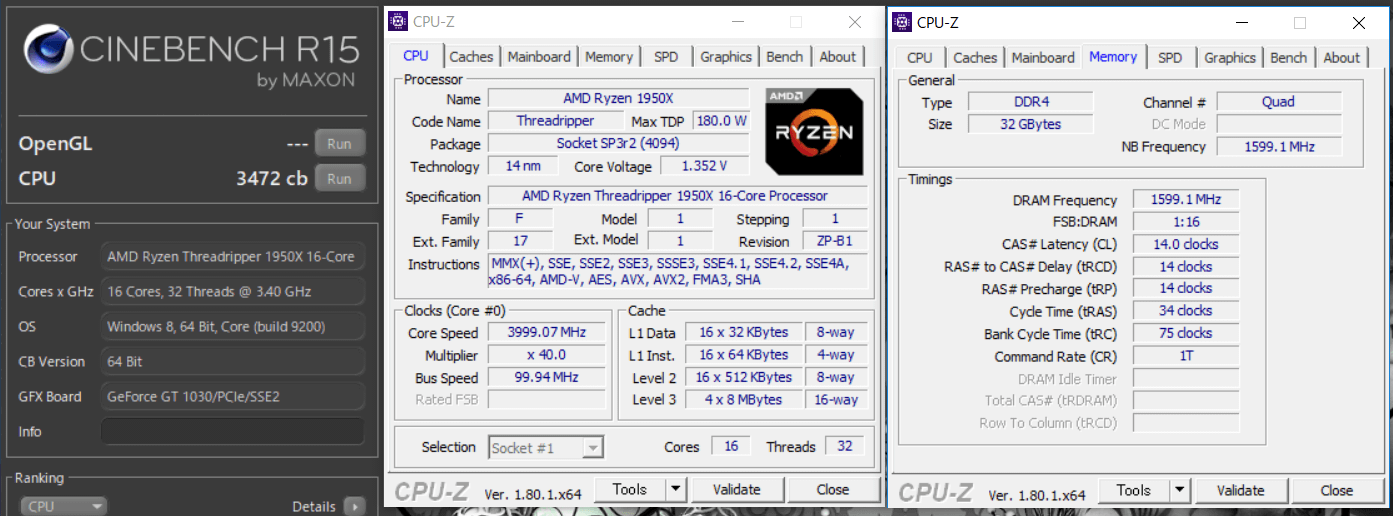Open Graphics tab in right CPU-Z window
The width and height of the screenshot is (1393, 516).
coord(1230,58)
